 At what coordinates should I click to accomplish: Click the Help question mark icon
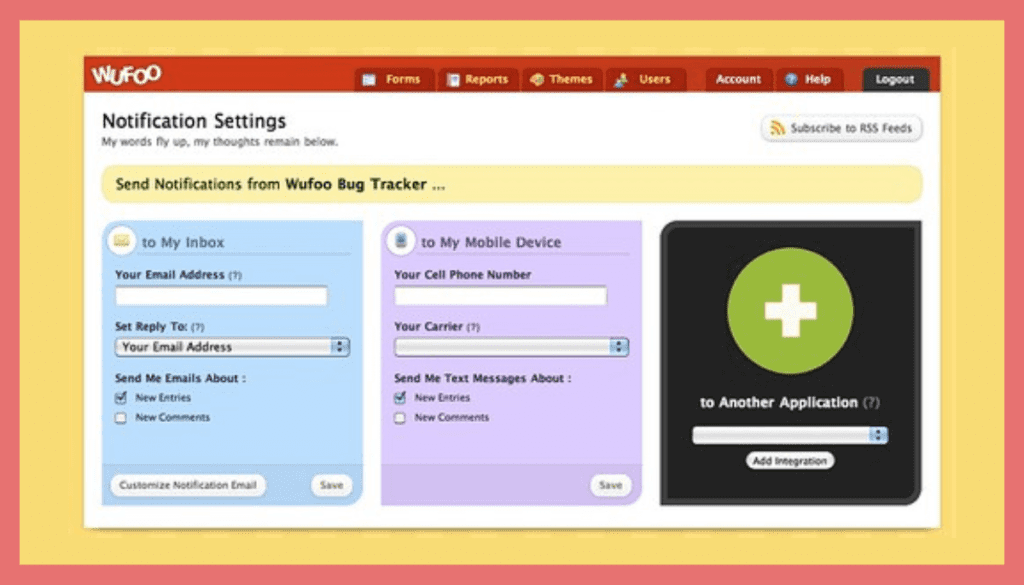coord(791,79)
